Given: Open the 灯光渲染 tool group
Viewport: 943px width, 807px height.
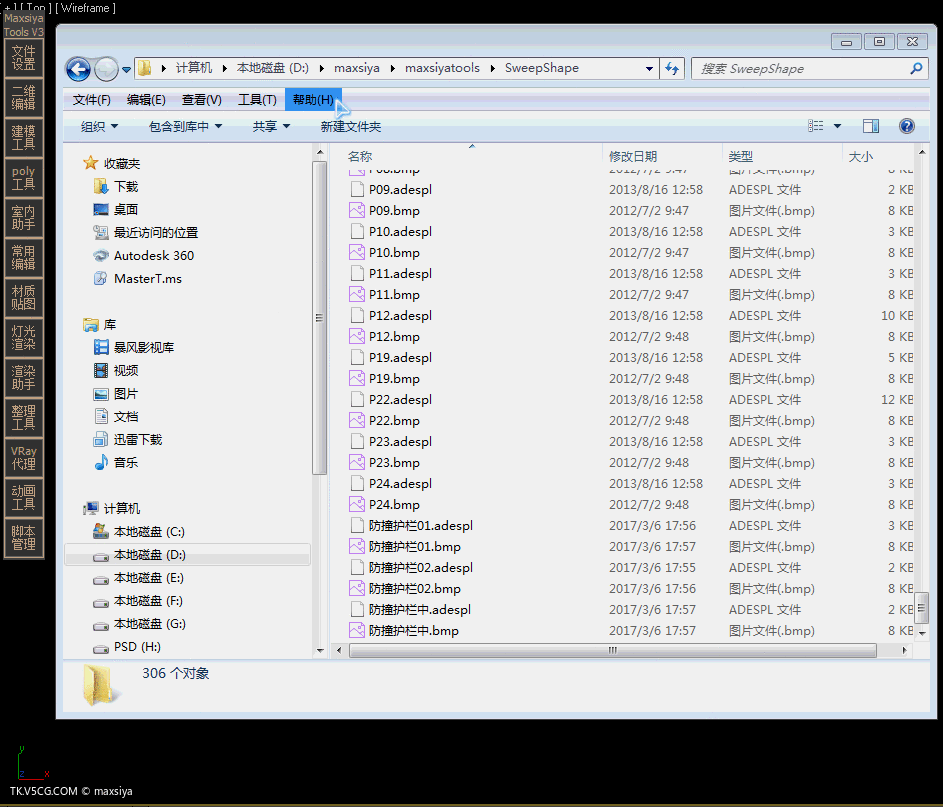Looking at the screenshot, I should point(23,337).
